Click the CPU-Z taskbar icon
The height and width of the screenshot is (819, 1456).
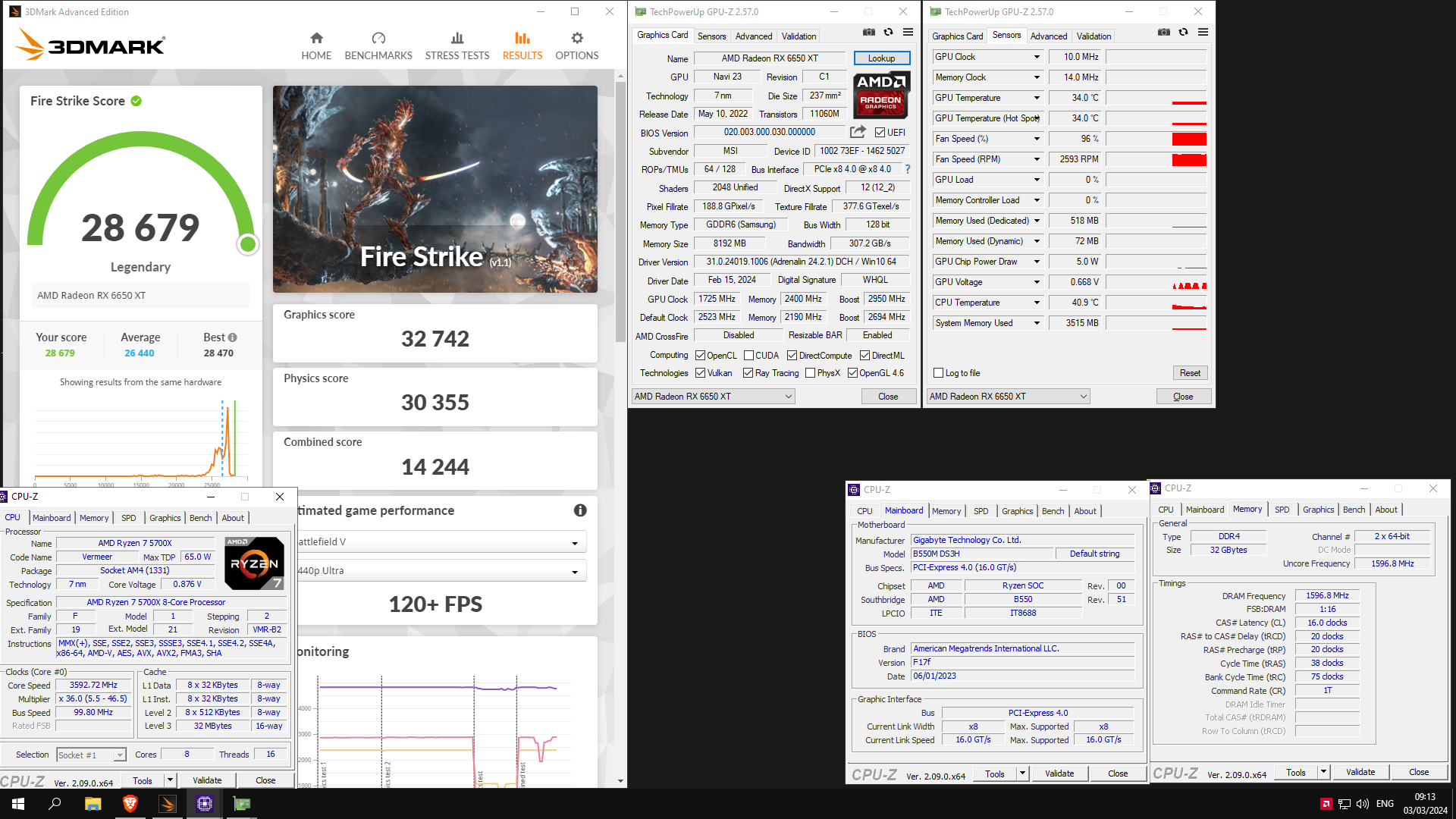pyautogui.click(x=205, y=804)
